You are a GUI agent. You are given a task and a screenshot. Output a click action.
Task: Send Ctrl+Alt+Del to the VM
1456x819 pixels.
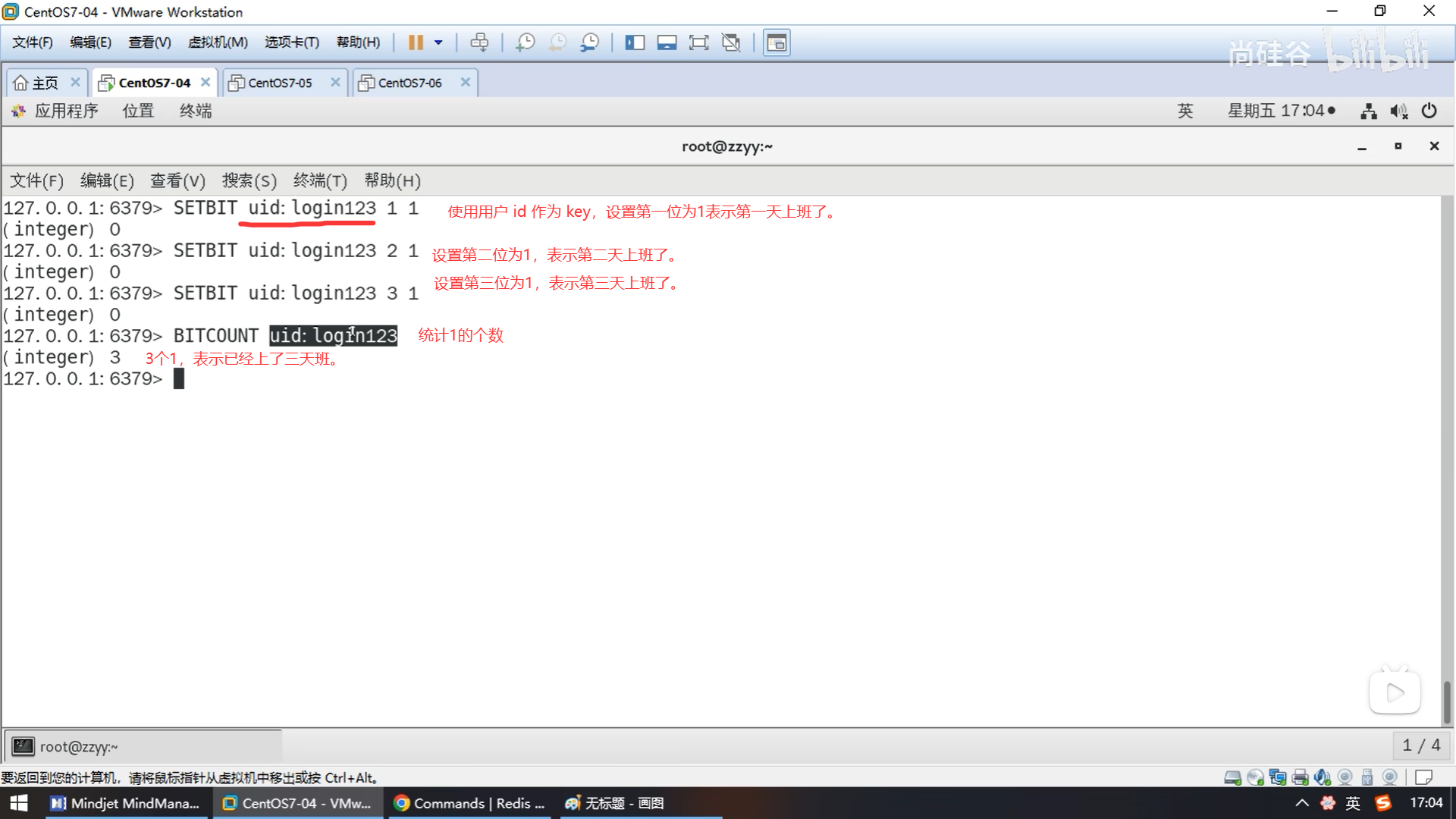pyautogui.click(x=479, y=42)
